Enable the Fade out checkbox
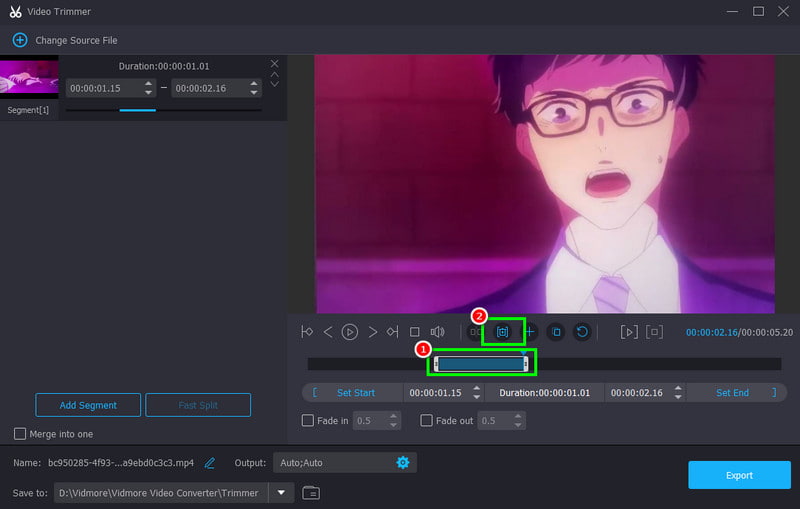 [426, 420]
